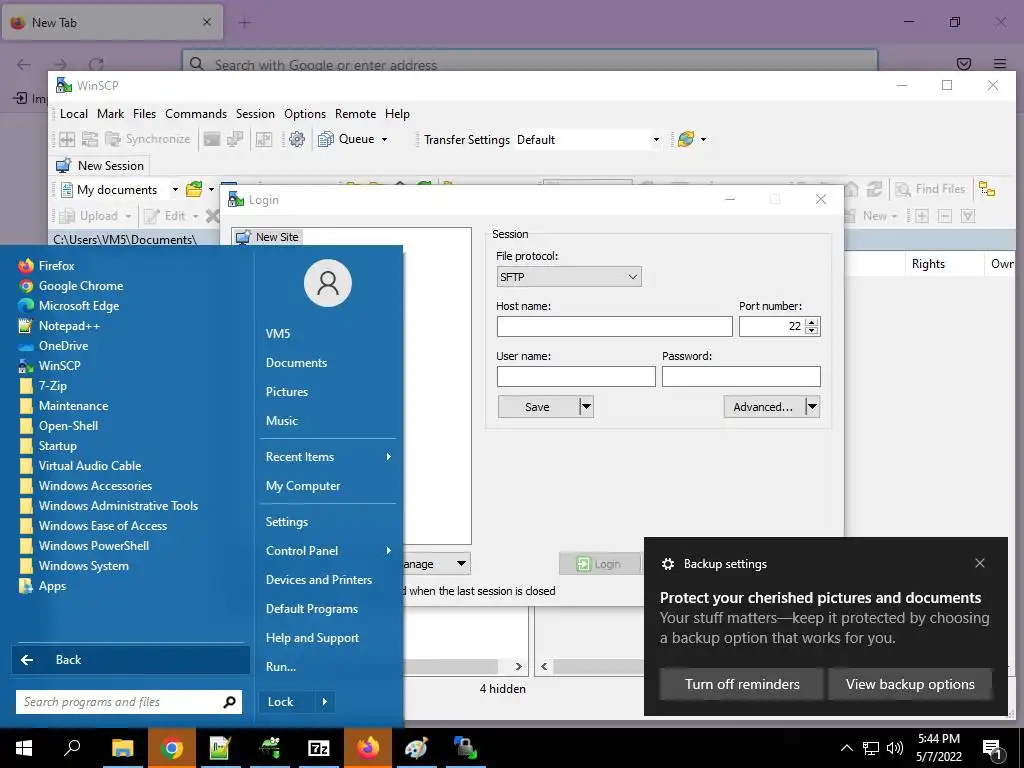Image resolution: width=1024 pixels, height=768 pixels.
Task: Click the Save button in Login dialog
Action: tap(538, 407)
